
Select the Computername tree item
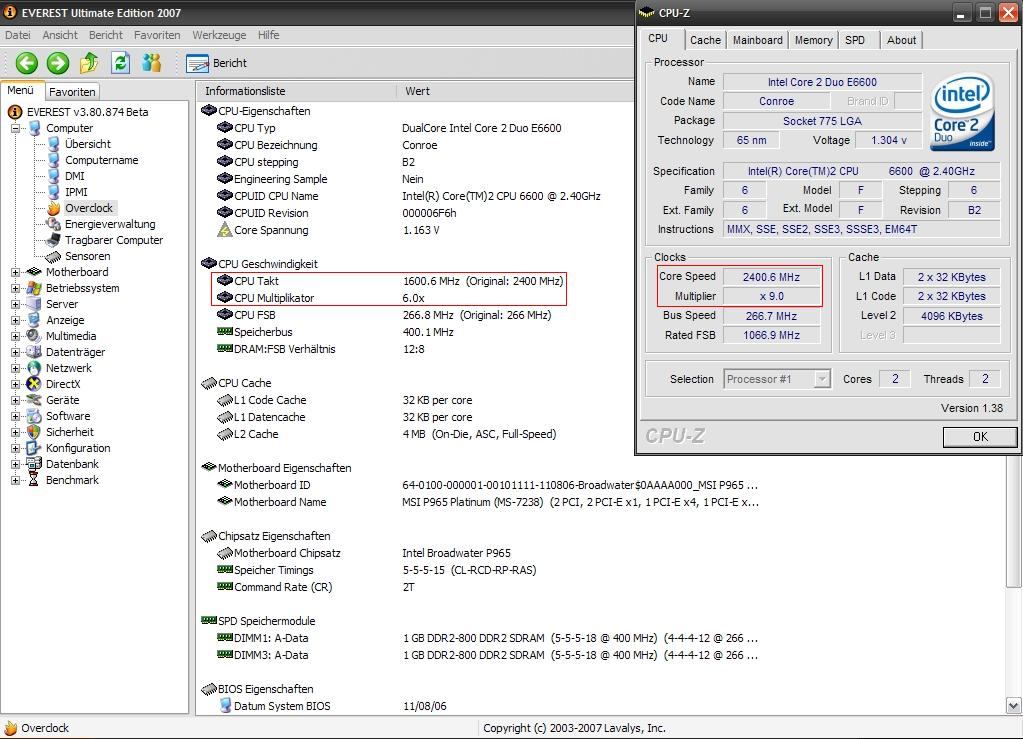coord(101,160)
